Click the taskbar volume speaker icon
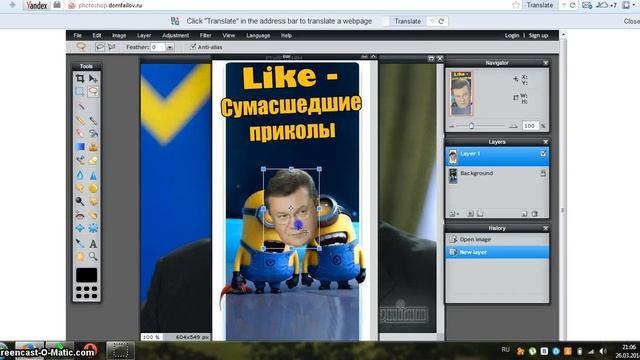The width and height of the screenshot is (640, 360). coord(603,351)
